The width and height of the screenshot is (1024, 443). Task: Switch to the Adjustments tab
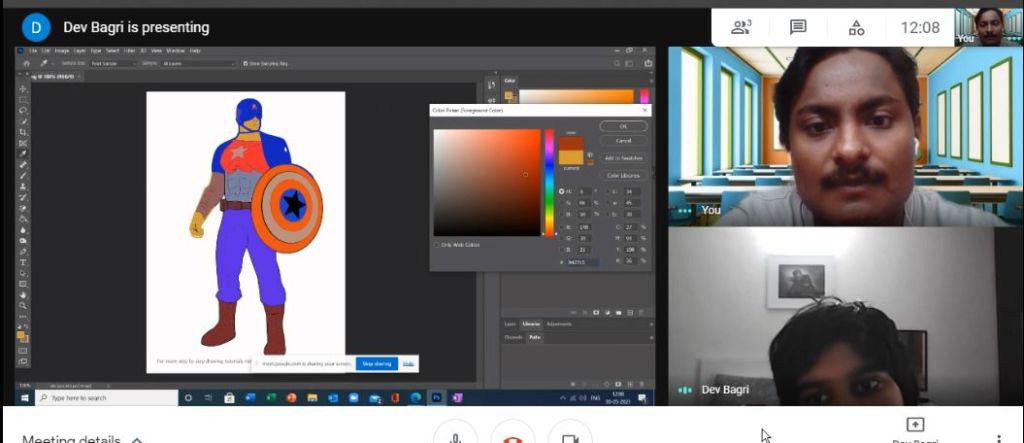[x=558, y=324]
